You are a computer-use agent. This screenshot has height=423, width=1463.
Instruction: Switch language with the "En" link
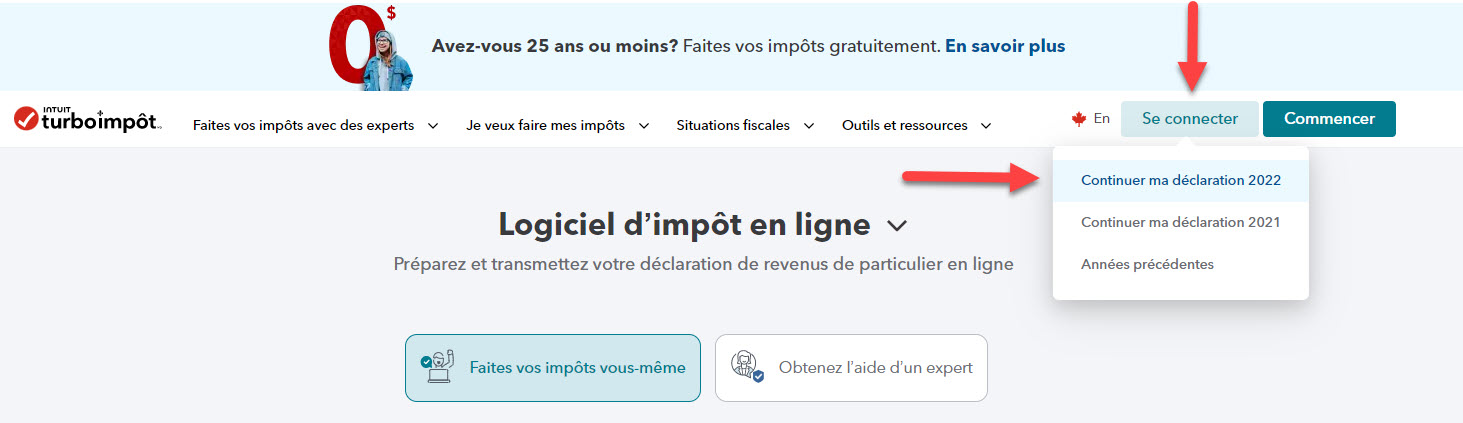(x=1101, y=119)
